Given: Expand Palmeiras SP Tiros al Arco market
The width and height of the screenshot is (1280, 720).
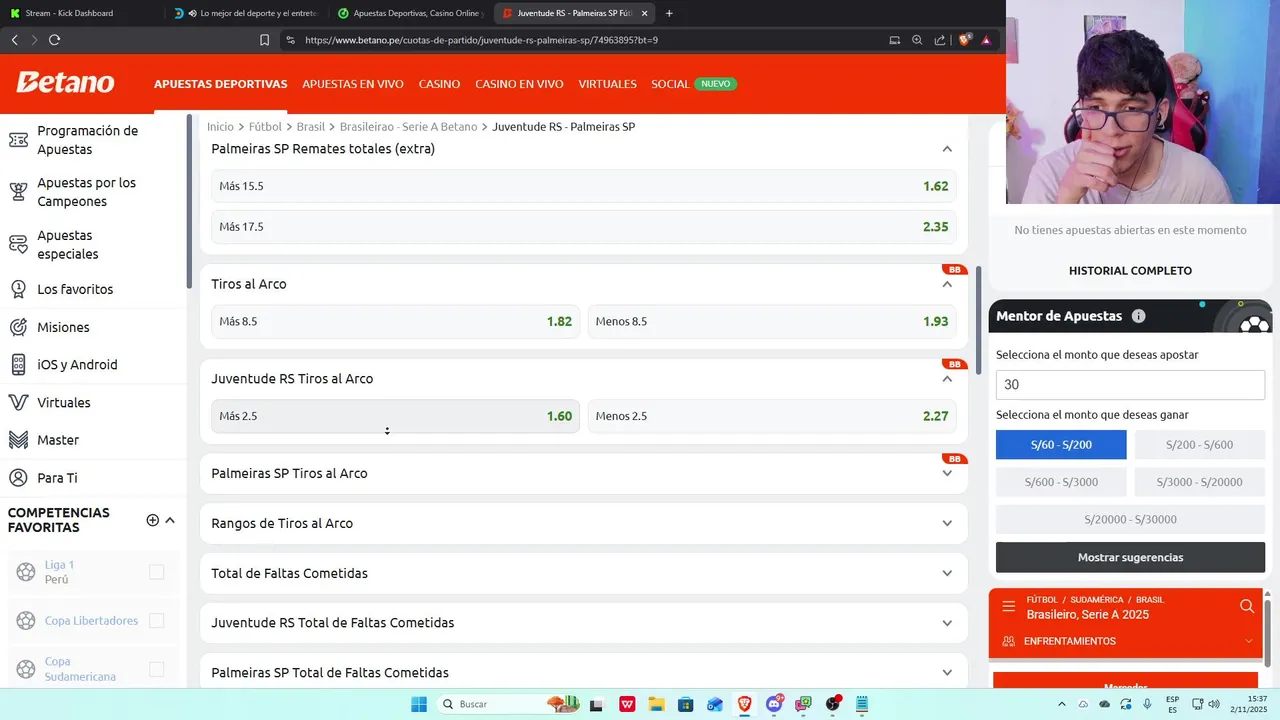Looking at the screenshot, I should [947, 473].
